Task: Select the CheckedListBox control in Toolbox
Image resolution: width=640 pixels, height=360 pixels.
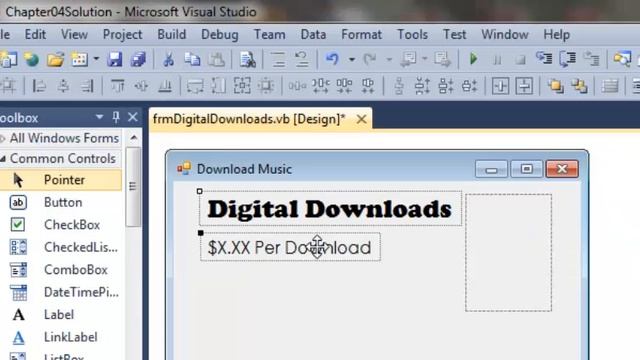Action: pyautogui.click(x=61, y=247)
